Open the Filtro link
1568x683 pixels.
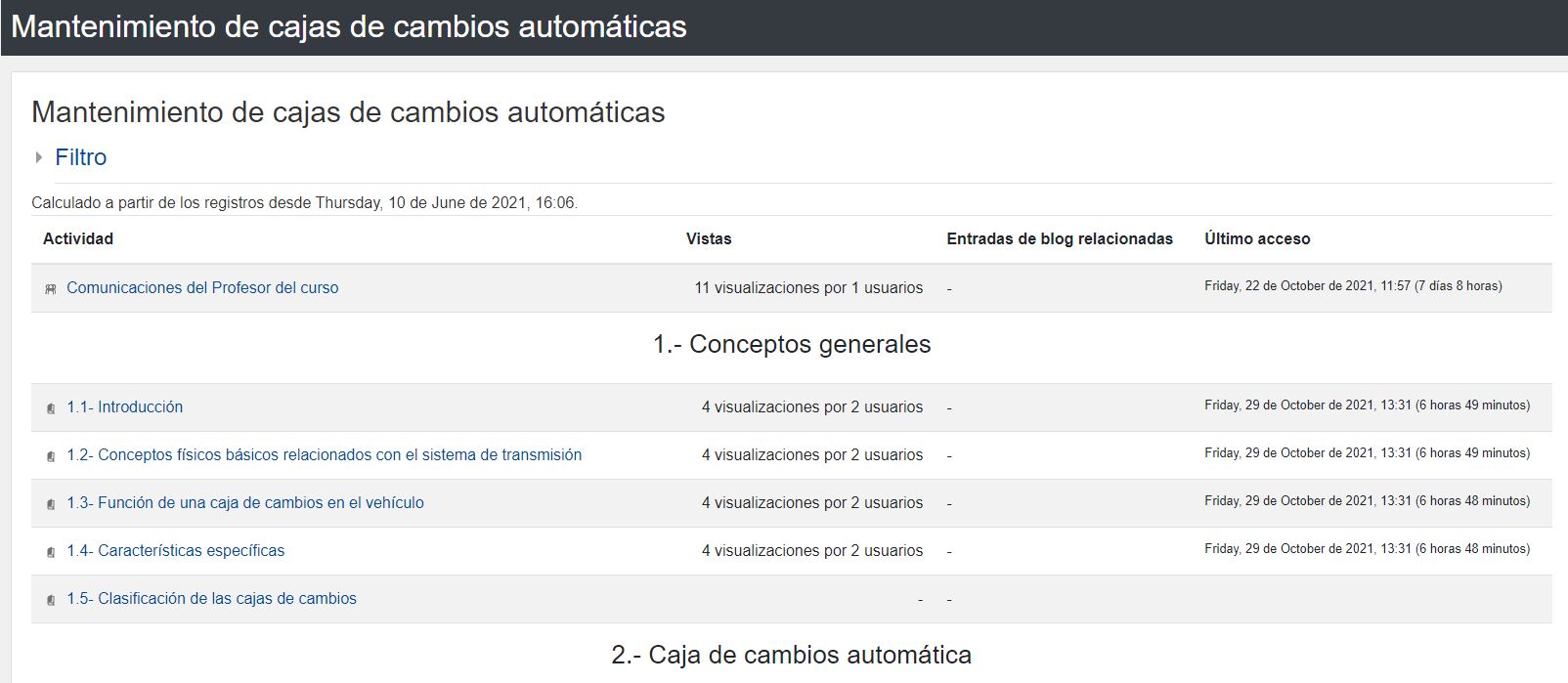[x=81, y=157]
